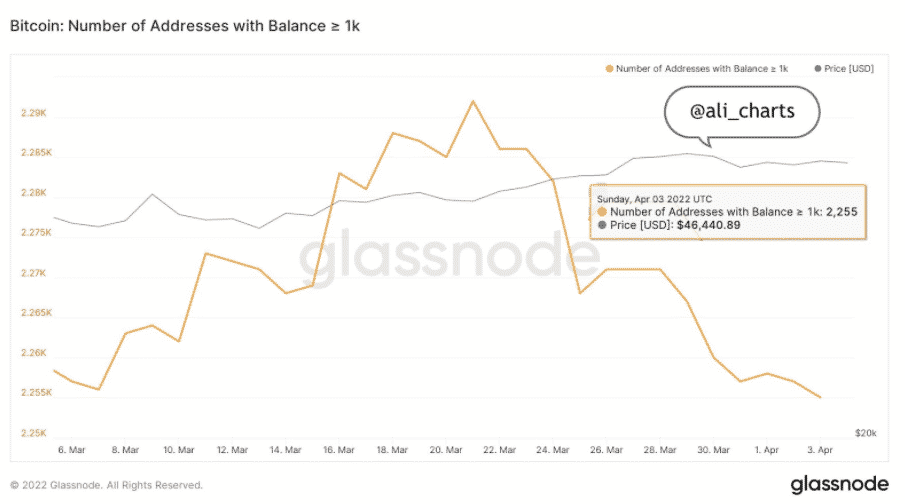Click the glassnode logo at bottom right

(x=838, y=484)
